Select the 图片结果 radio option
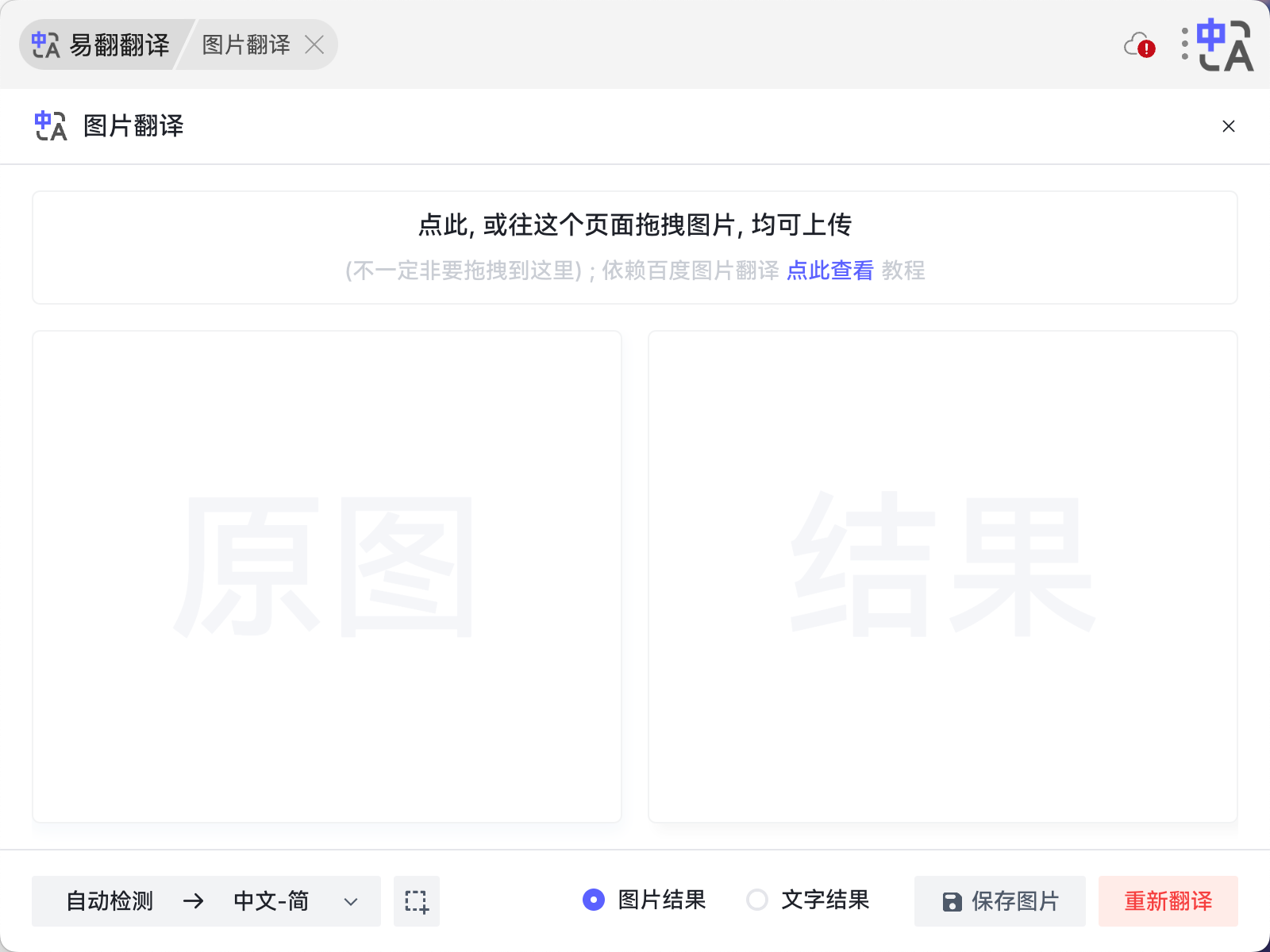The width and height of the screenshot is (1270, 952). [x=594, y=900]
